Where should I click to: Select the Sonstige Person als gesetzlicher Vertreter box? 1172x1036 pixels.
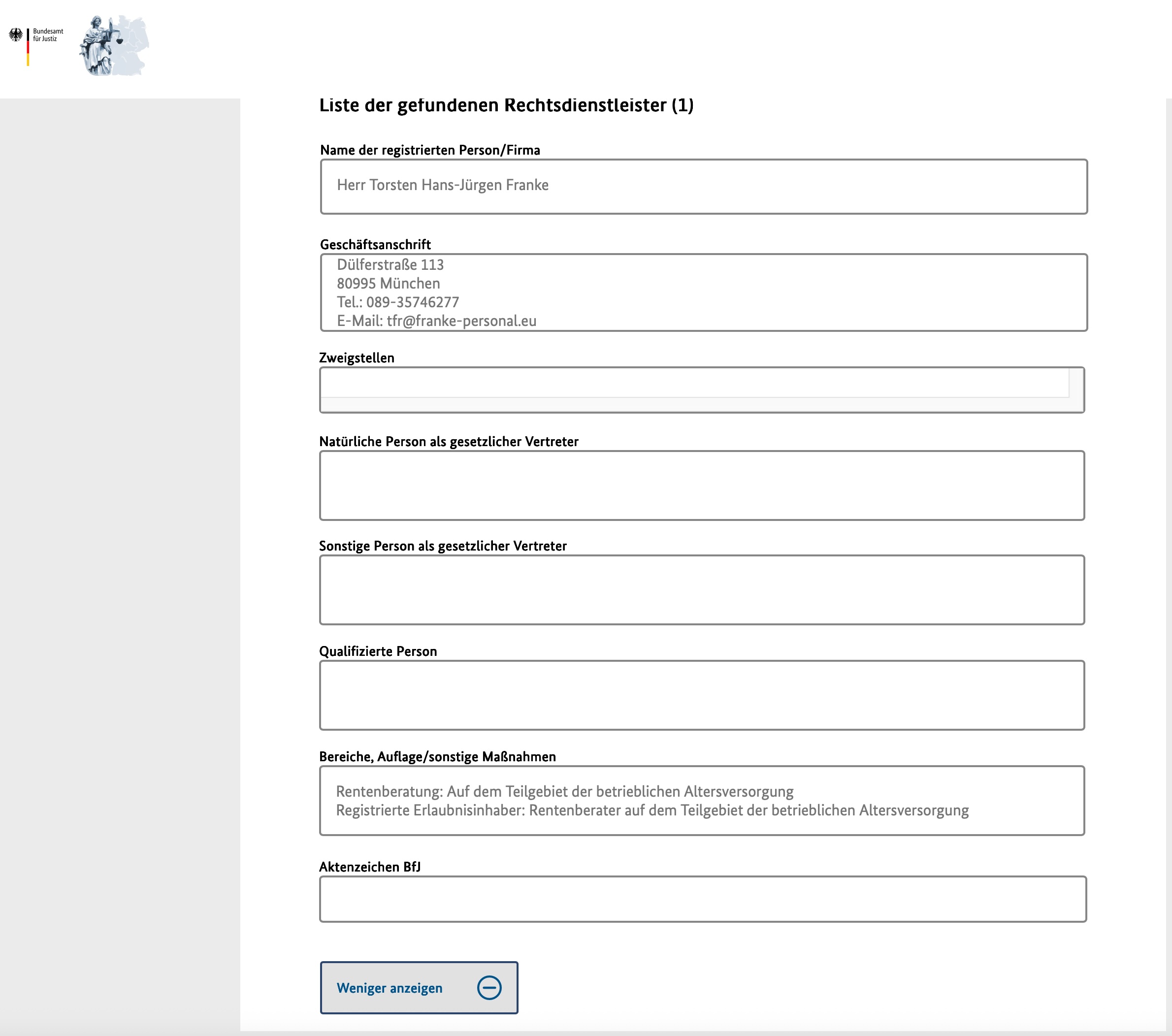point(701,589)
